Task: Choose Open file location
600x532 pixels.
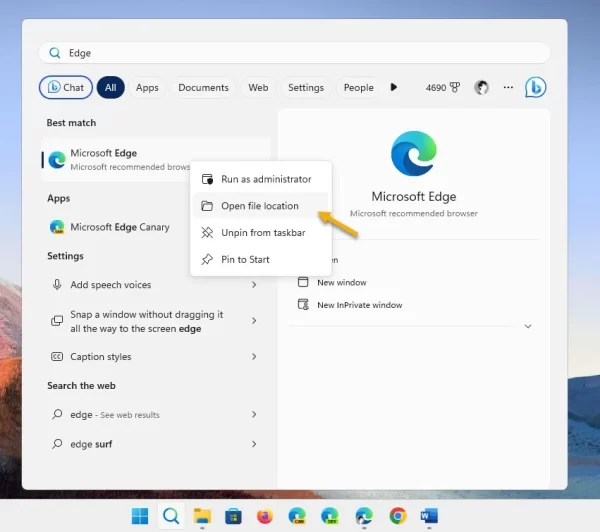Action: coord(261,206)
